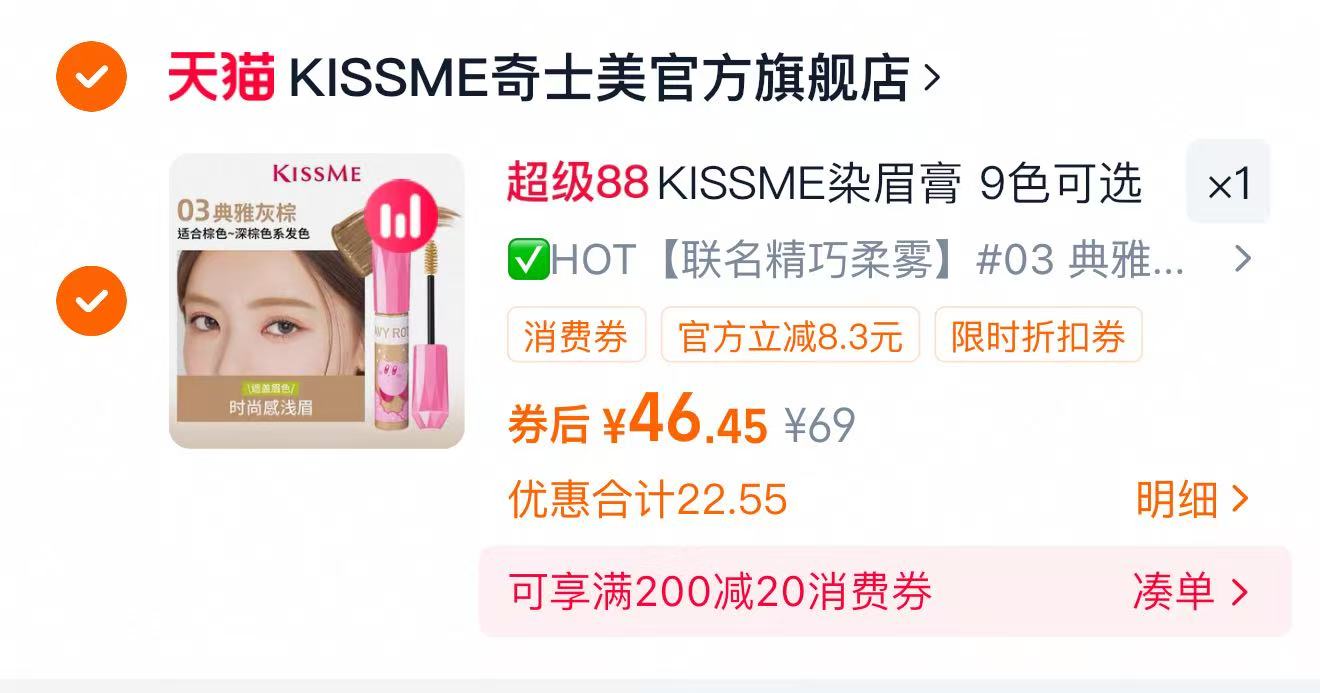Change quantity via the ×1 button

point(1229,182)
